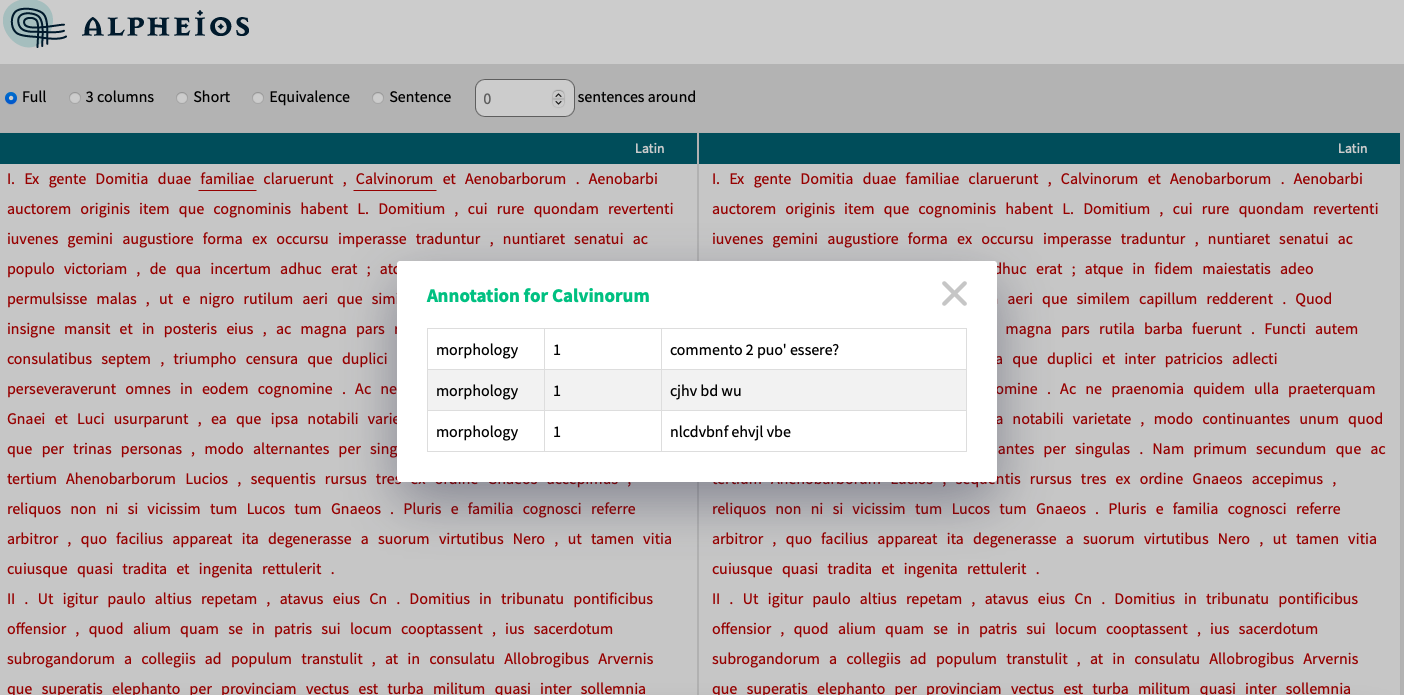Click the sentences-around number input field

tap(510, 97)
